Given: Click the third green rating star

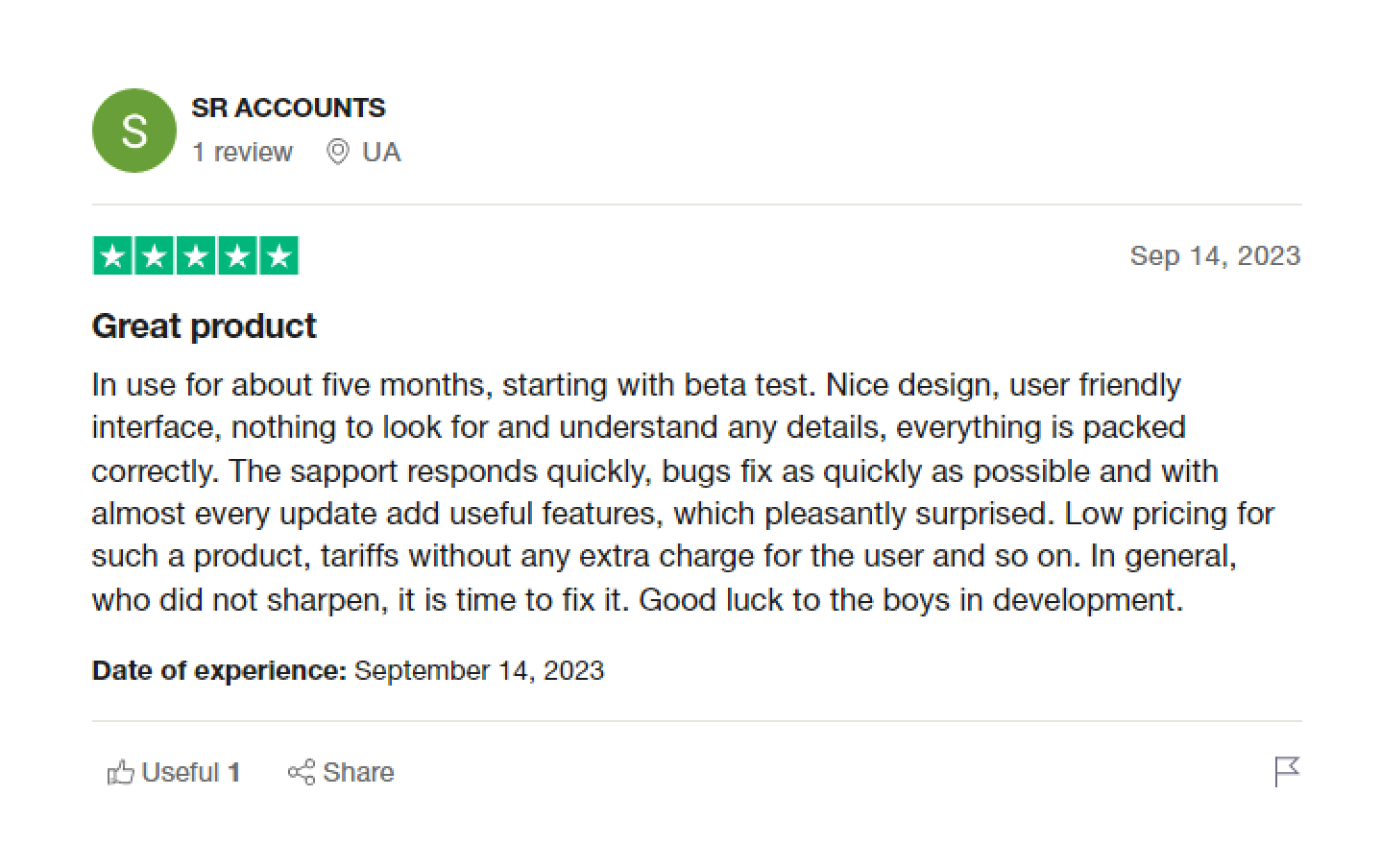Looking at the screenshot, I should [x=195, y=256].
